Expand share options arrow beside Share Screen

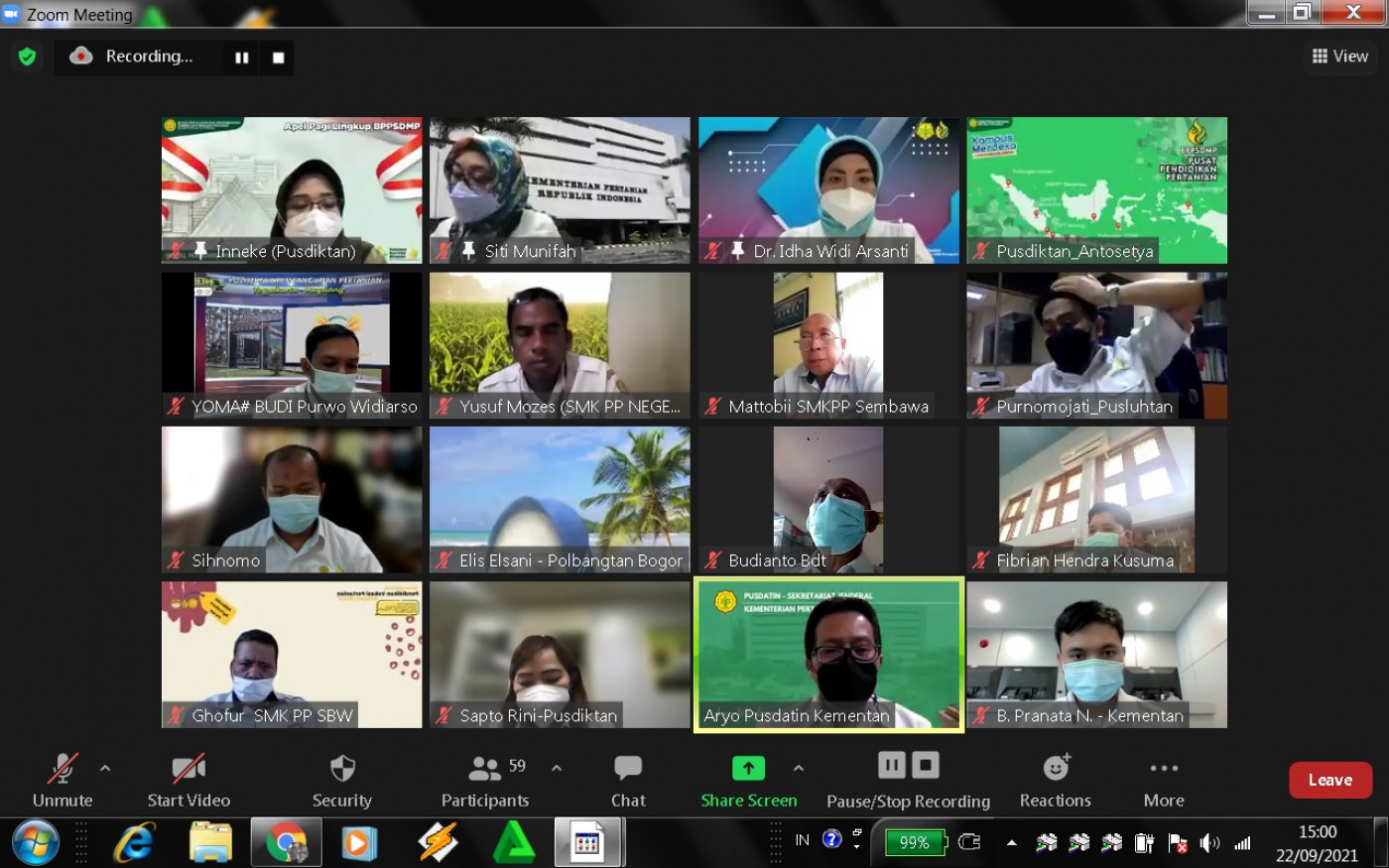pyautogui.click(x=799, y=768)
